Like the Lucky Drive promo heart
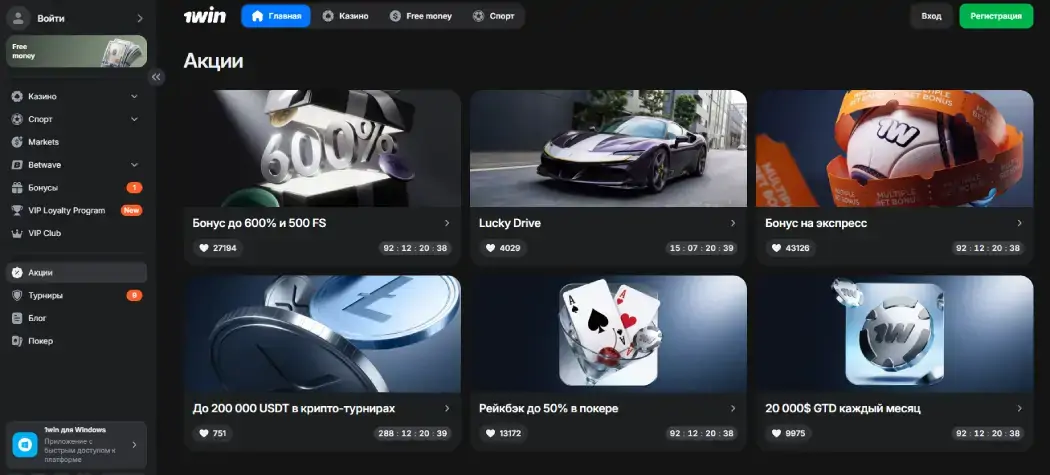 click(490, 248)
